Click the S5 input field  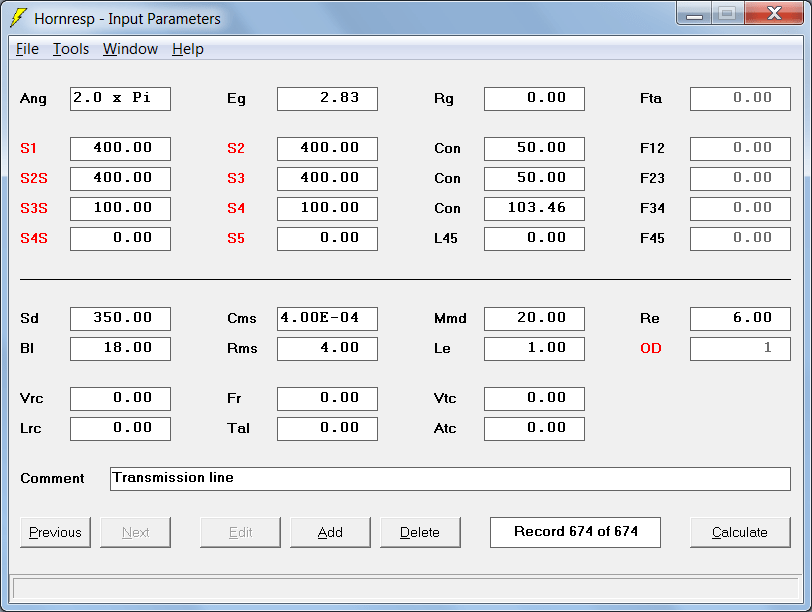pyautogui.click(x=327, y=239)
